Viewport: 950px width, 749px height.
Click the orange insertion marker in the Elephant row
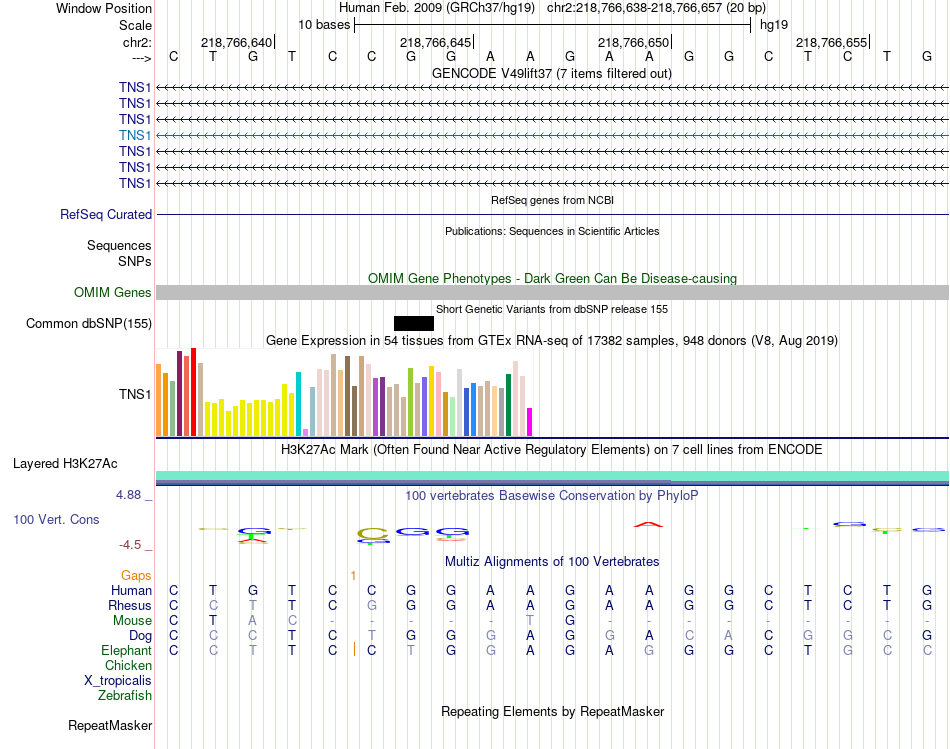[x=355, y=650]
